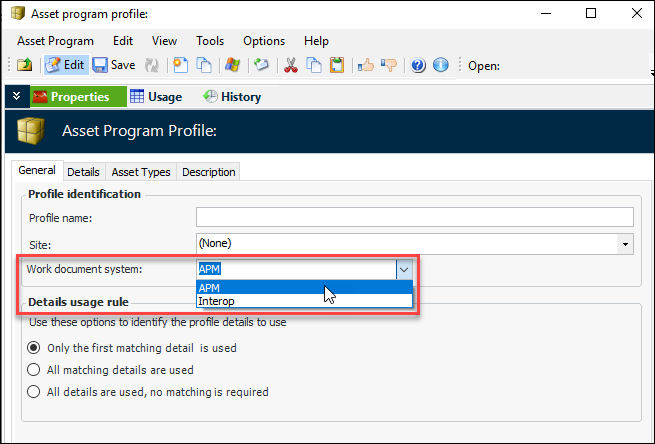
Task: Open help with question mark icon
Action: coord(418,66)
